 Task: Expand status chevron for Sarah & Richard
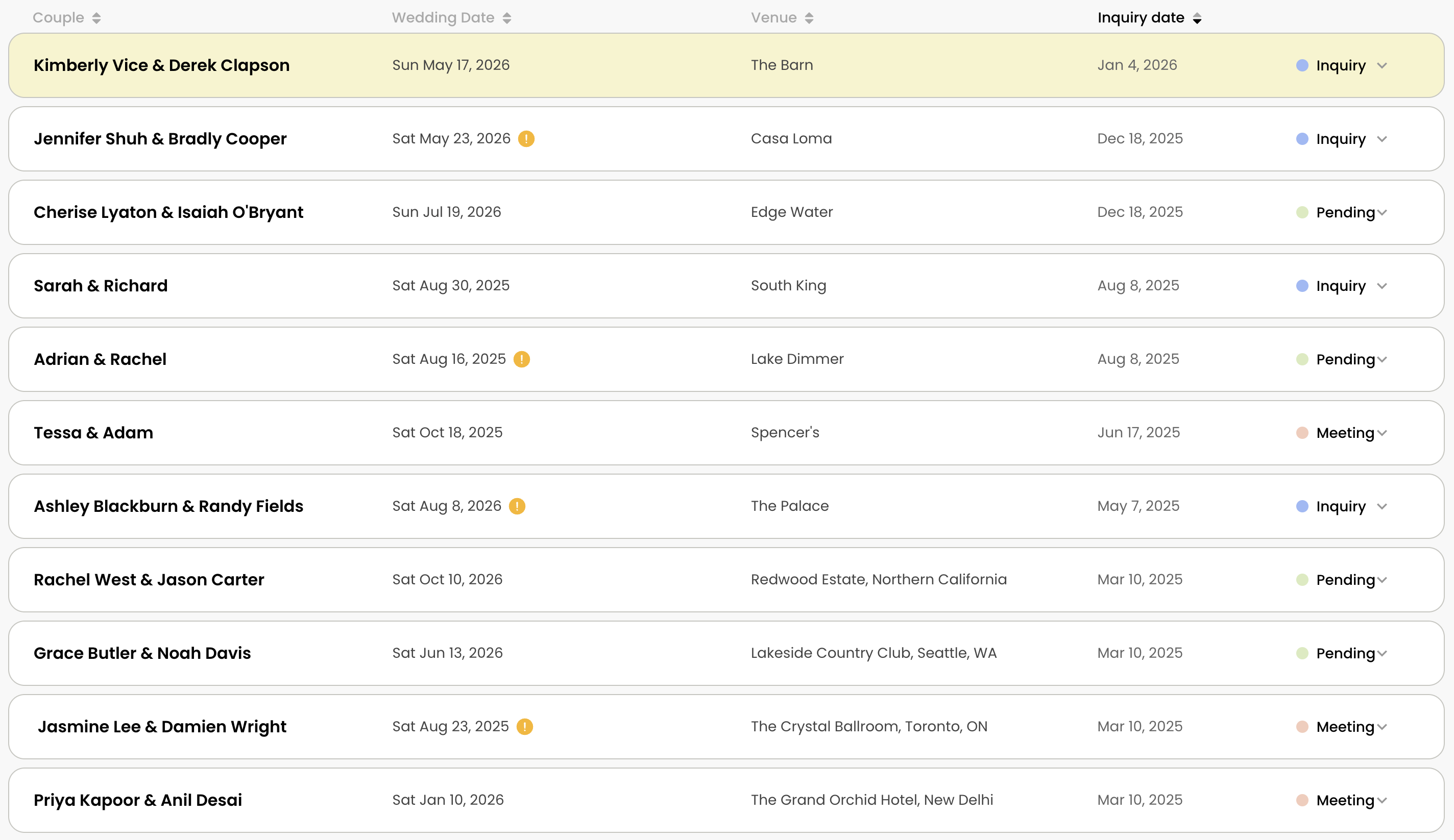[x=1382, y=286]
